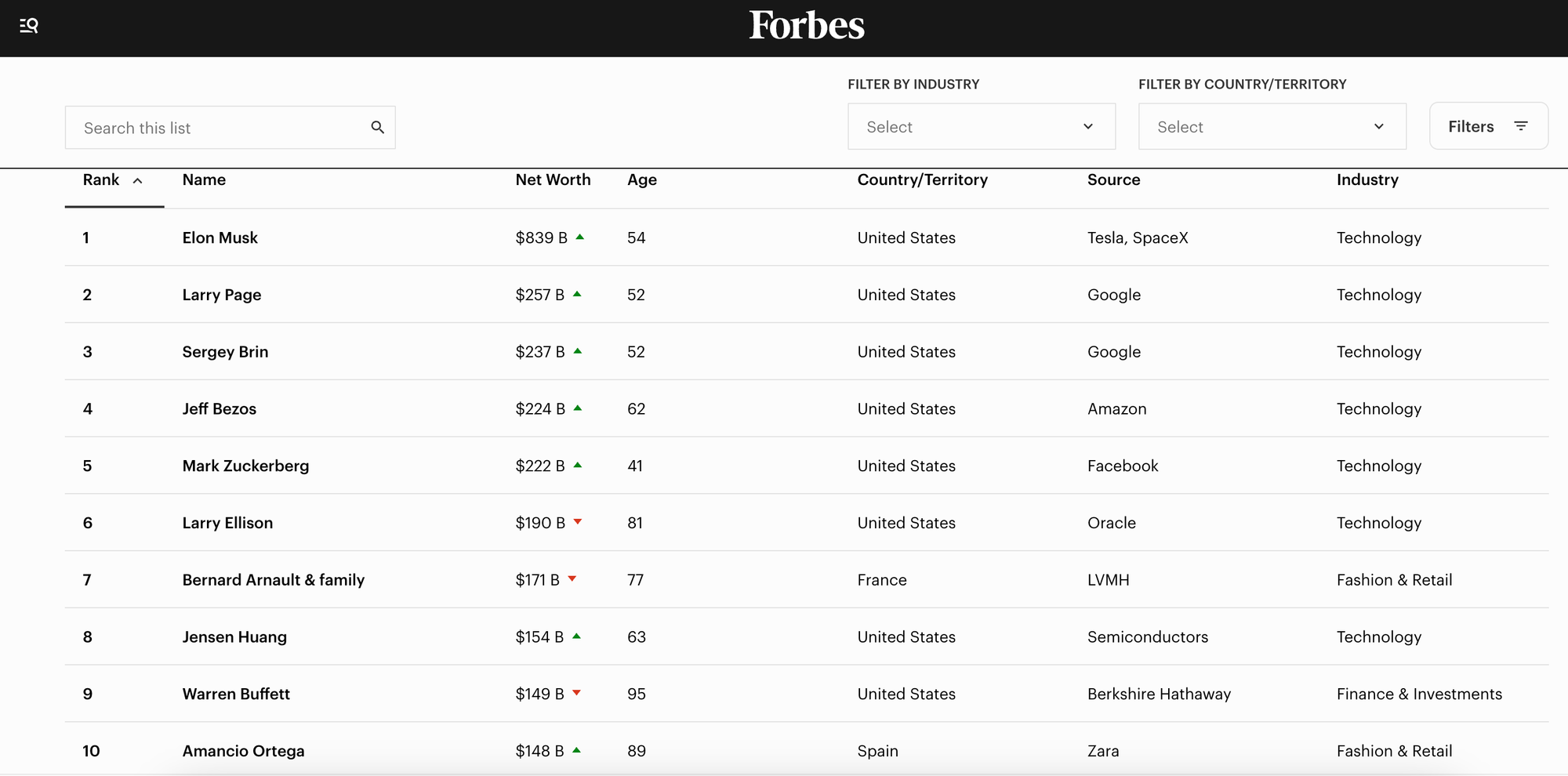Click green up arrow next to $154 B
The height and width of the screenshot is (776, 1568).
click(x=577, y=636)
